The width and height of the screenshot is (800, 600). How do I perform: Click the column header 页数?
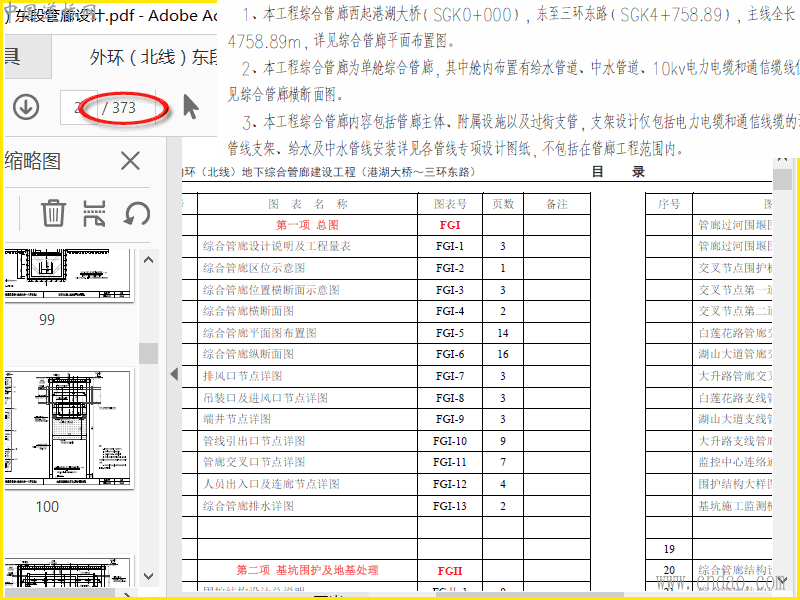point(503,204)
